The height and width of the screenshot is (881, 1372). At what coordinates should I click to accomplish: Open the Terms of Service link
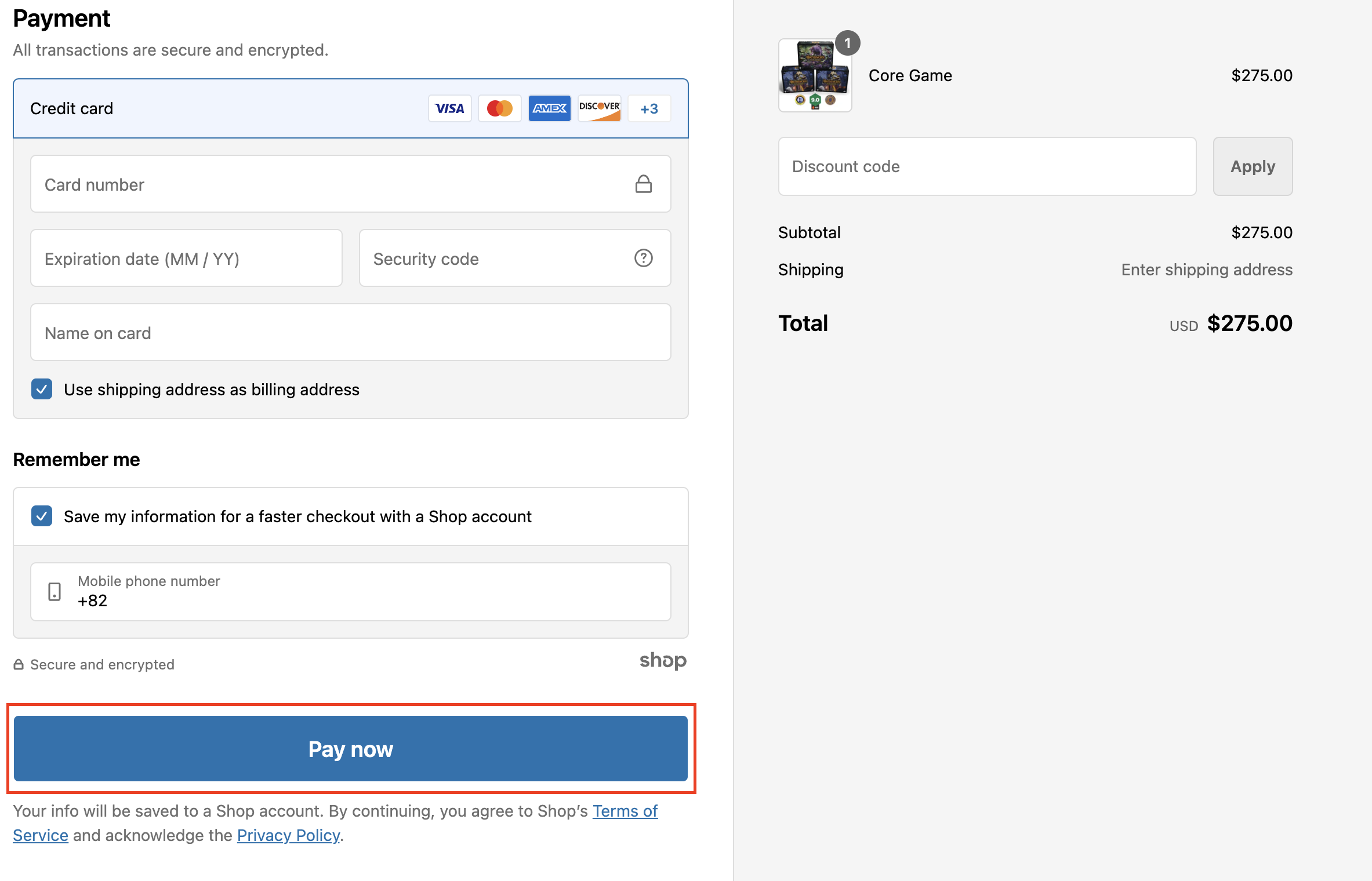625,811
